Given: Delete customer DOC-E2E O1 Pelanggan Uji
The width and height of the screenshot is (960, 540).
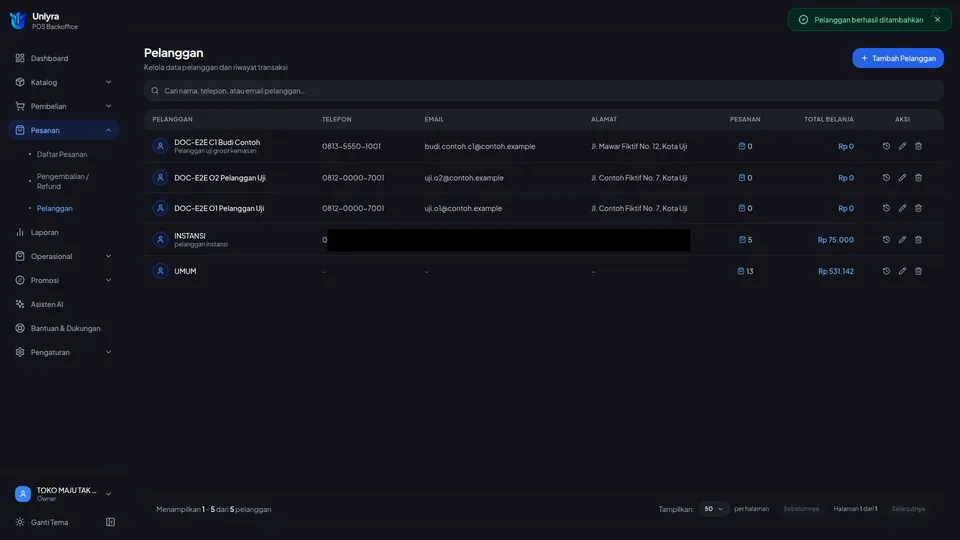Looking at the screenshot, I should tap(918, 208).
